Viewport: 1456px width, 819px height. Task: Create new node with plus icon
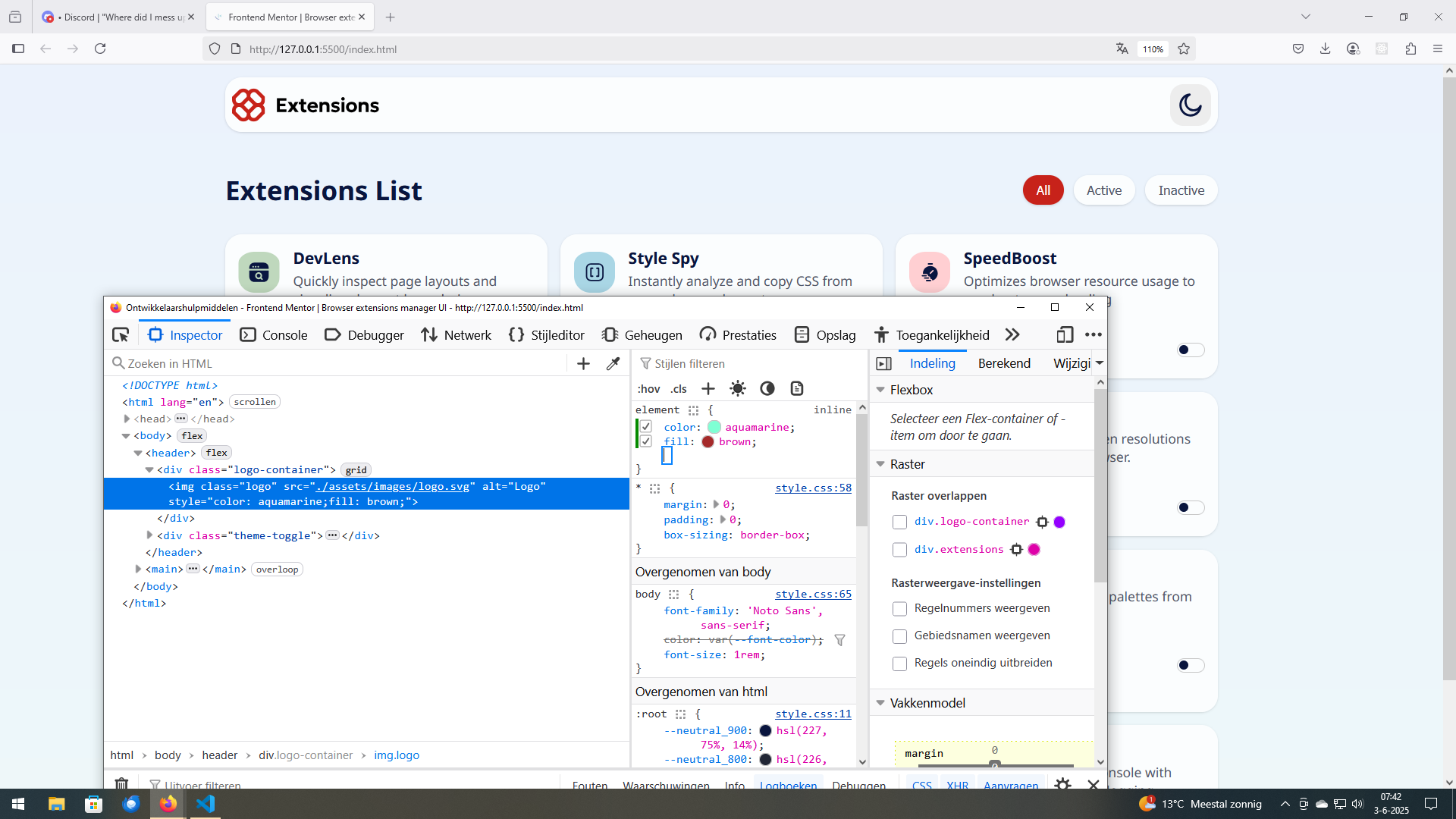[583, 364]
